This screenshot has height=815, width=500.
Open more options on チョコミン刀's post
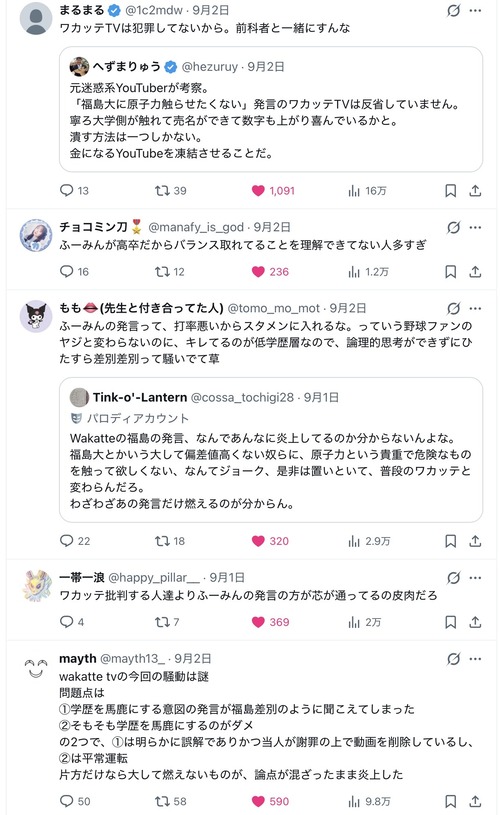coord(475,228)
